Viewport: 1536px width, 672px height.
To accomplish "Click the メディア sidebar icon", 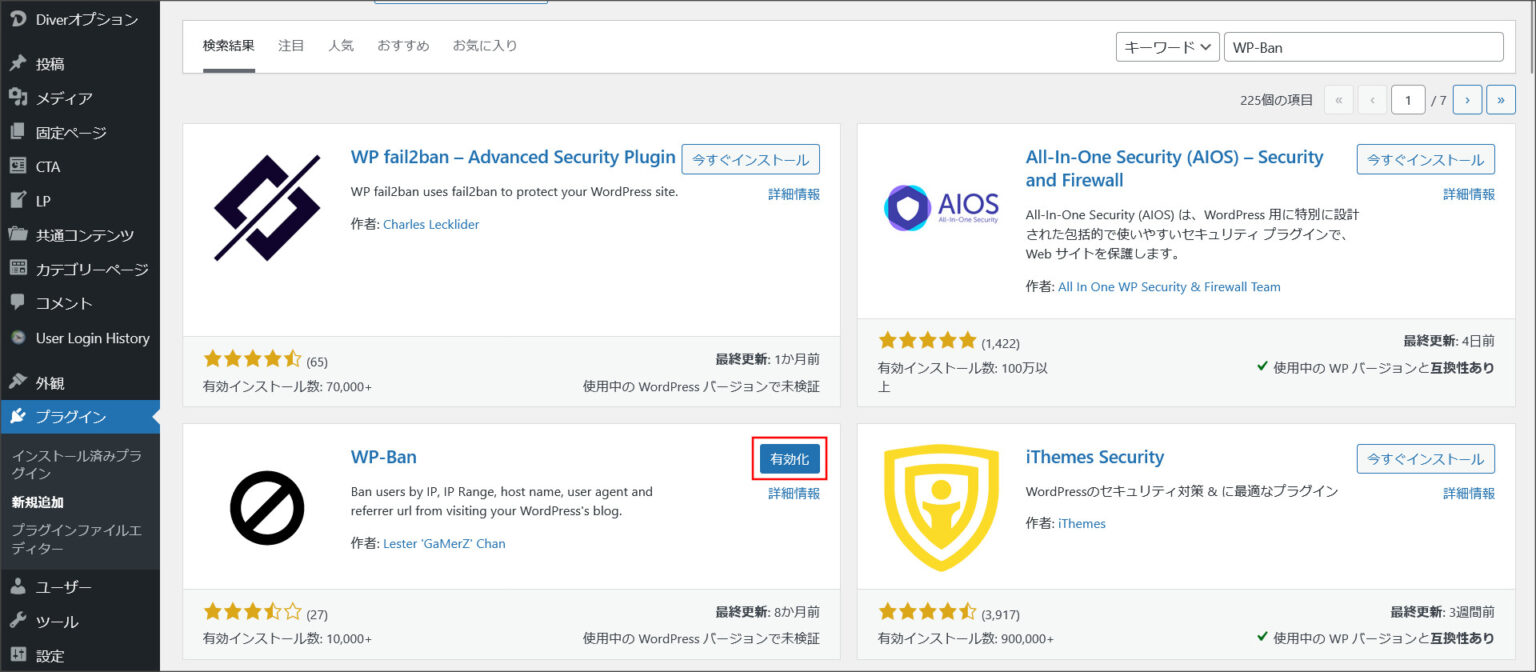I will pyautogui.click(x=18, y=97).
